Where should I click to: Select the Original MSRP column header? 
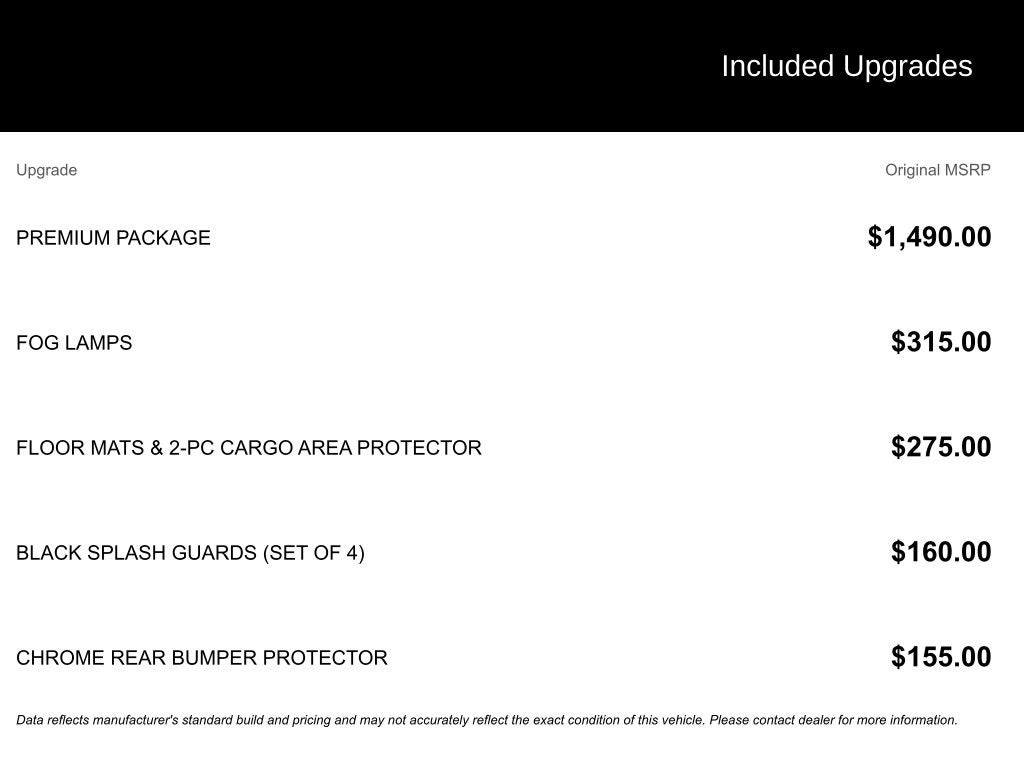tap(937, 170)
